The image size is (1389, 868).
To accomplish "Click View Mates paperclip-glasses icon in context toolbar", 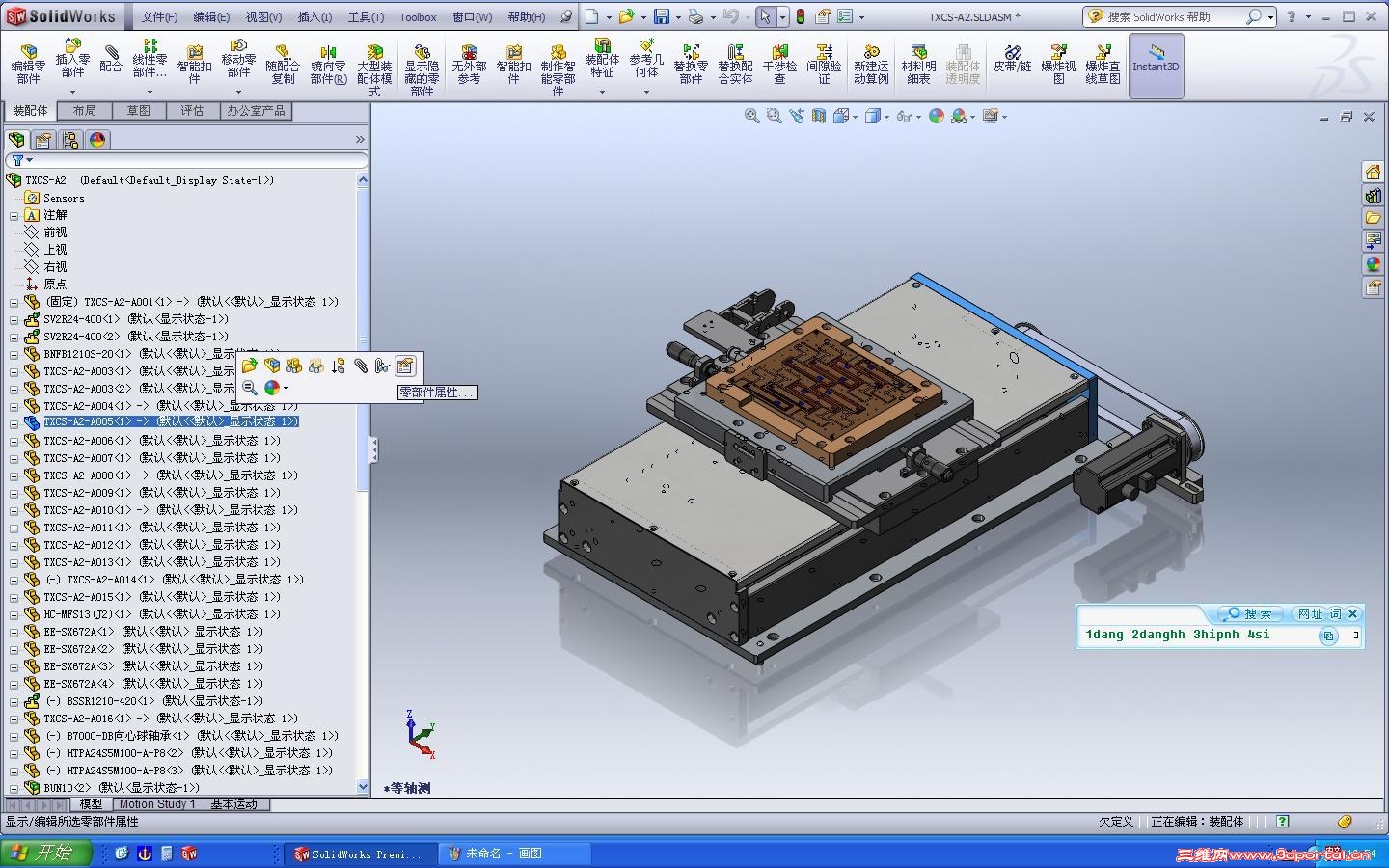I will (383, 366).
